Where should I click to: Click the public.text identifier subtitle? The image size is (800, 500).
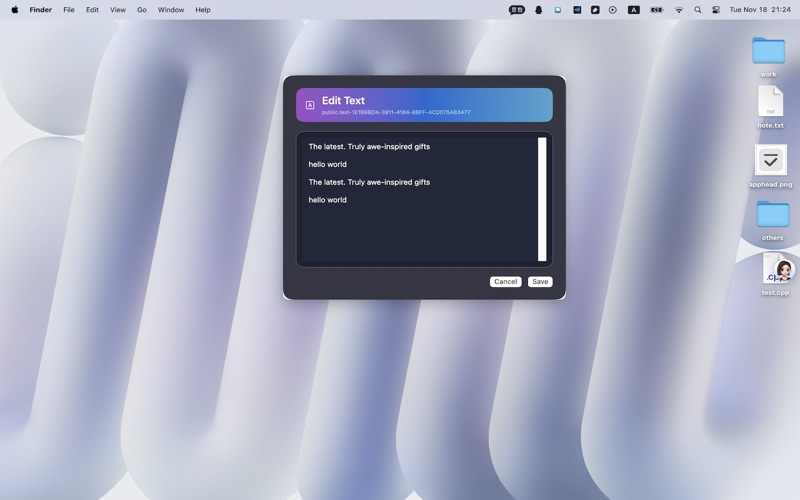(396, 112)
